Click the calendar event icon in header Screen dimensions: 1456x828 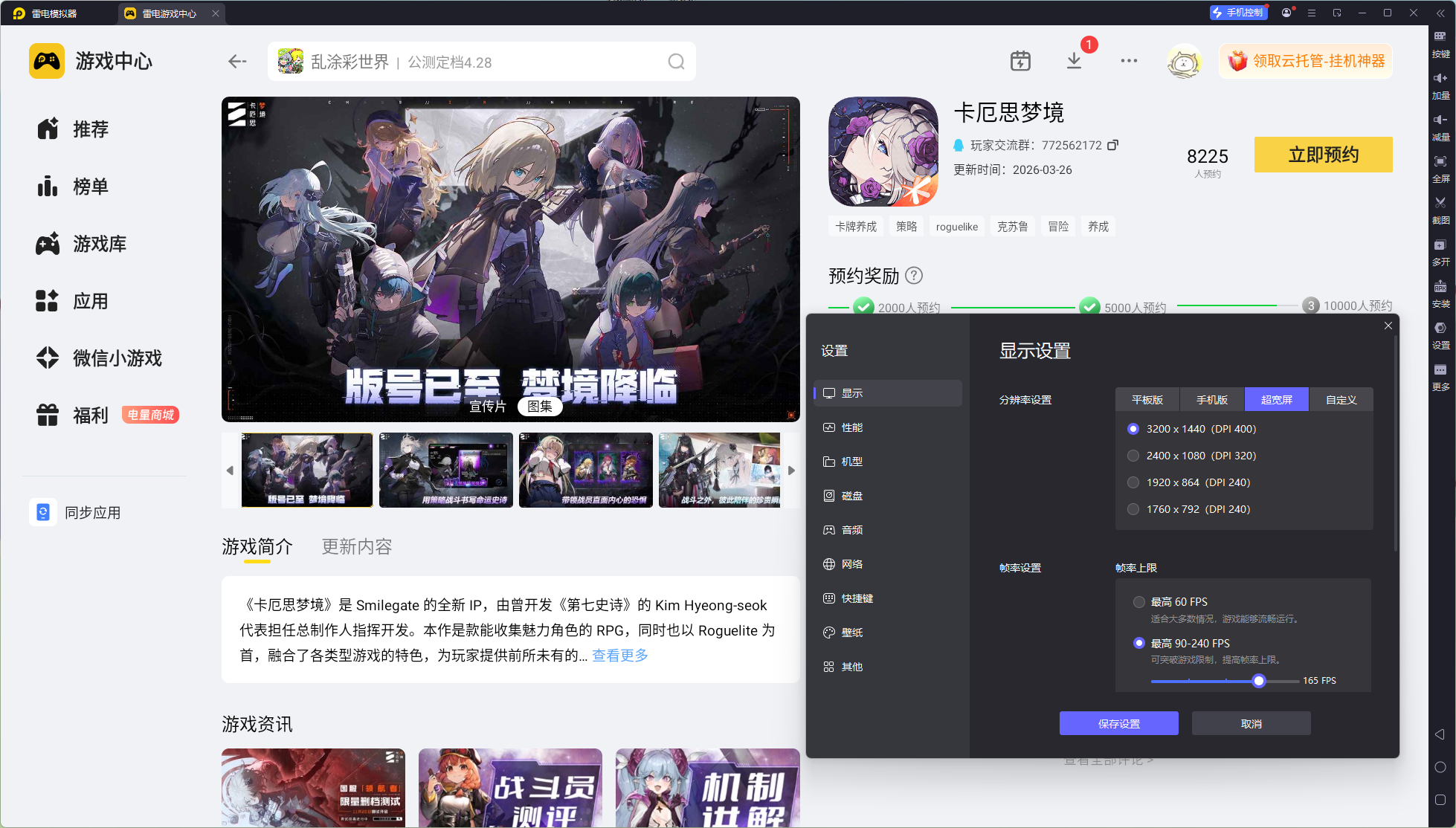[1020, 61]
